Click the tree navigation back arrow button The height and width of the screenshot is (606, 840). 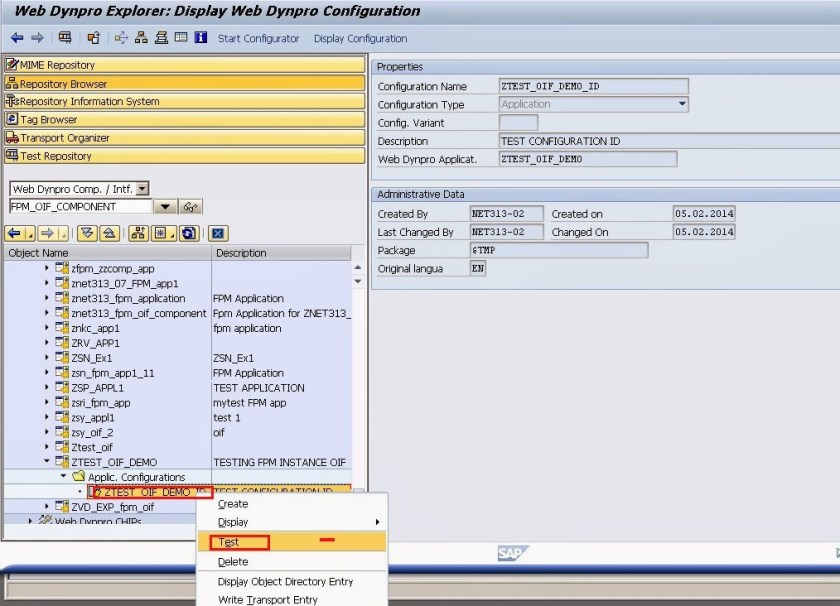pos(15,234)
